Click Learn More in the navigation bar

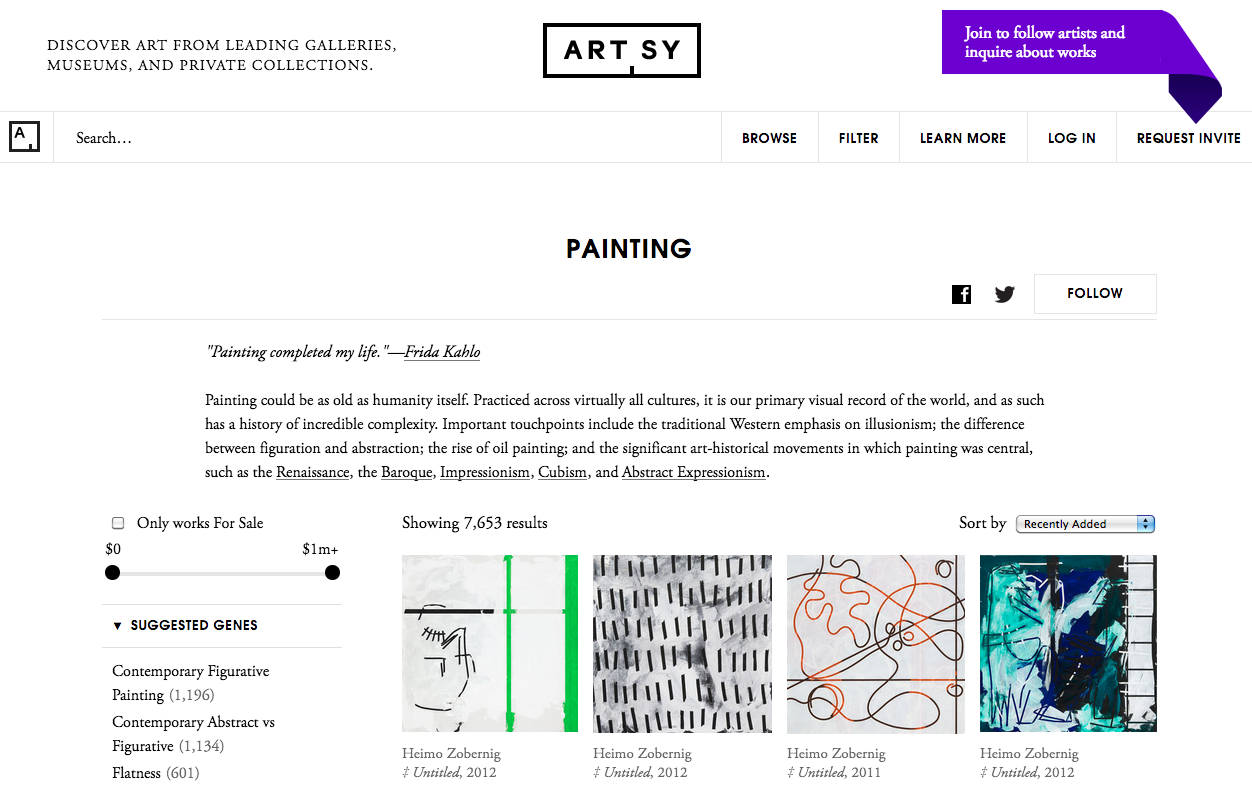click(x=962, y=138)
